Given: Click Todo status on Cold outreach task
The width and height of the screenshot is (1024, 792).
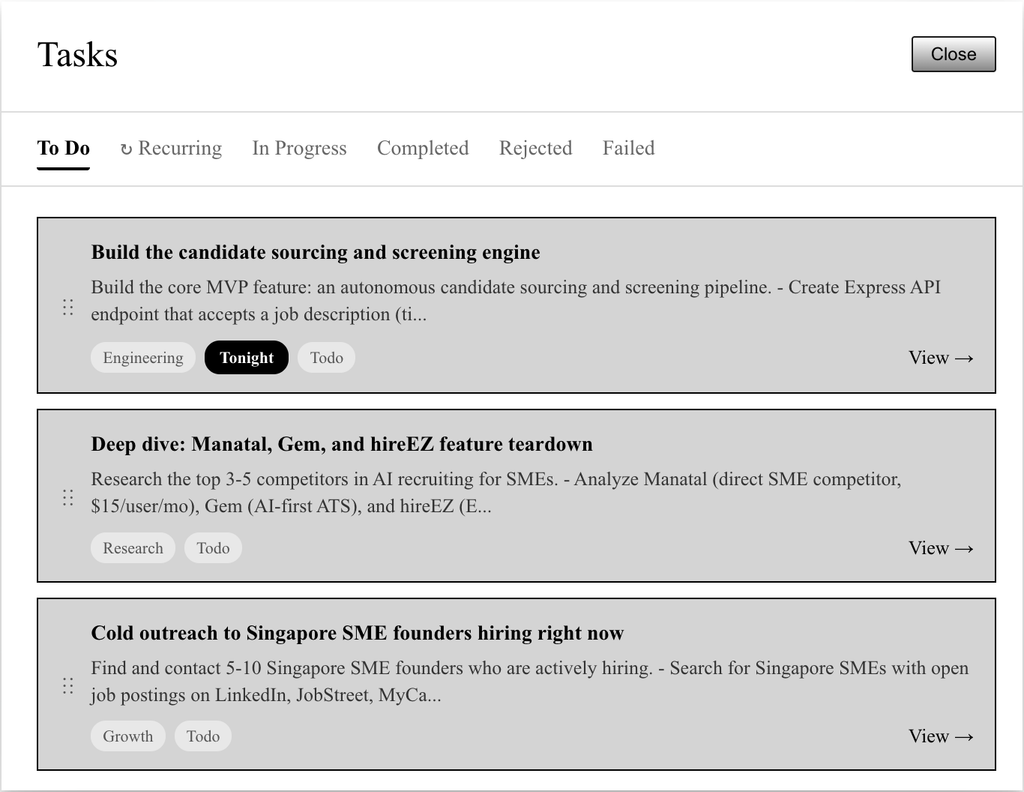Looking at the screenshot, I should (x=203, y=736).
